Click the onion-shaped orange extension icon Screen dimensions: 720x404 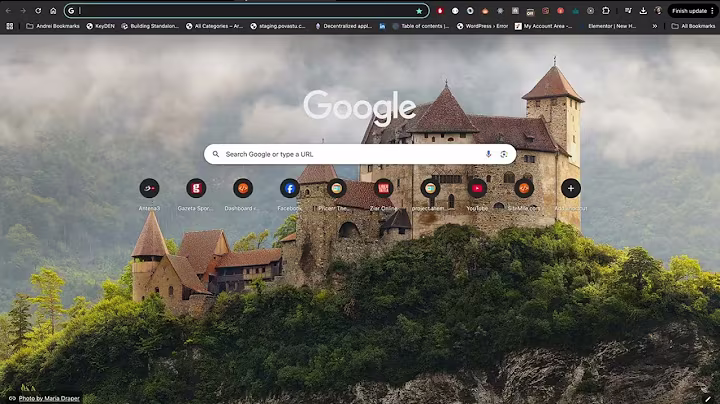(485, 11)
